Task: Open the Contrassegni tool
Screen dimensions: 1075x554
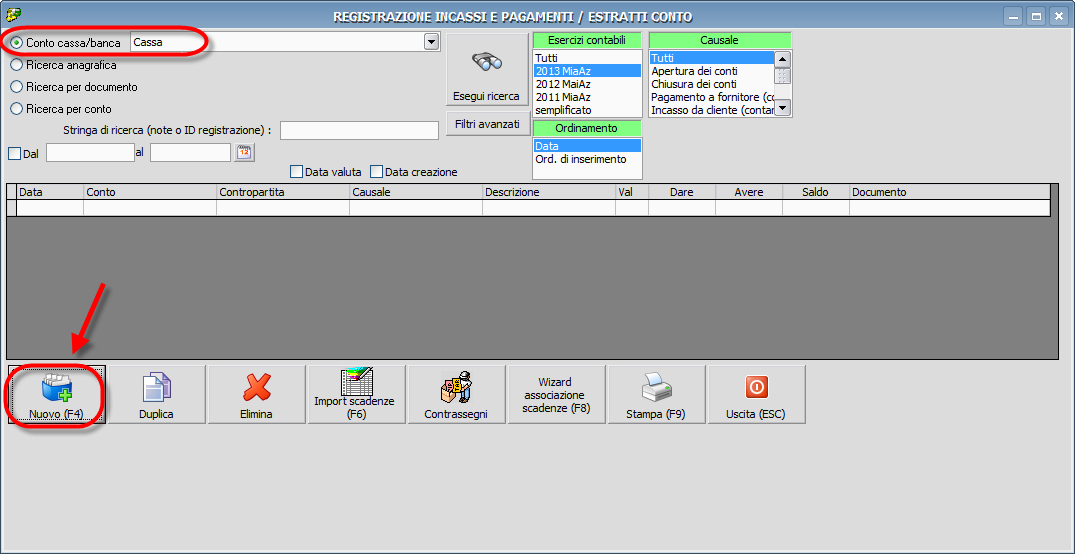Action: pyautogui.click(x=457, y=394)
